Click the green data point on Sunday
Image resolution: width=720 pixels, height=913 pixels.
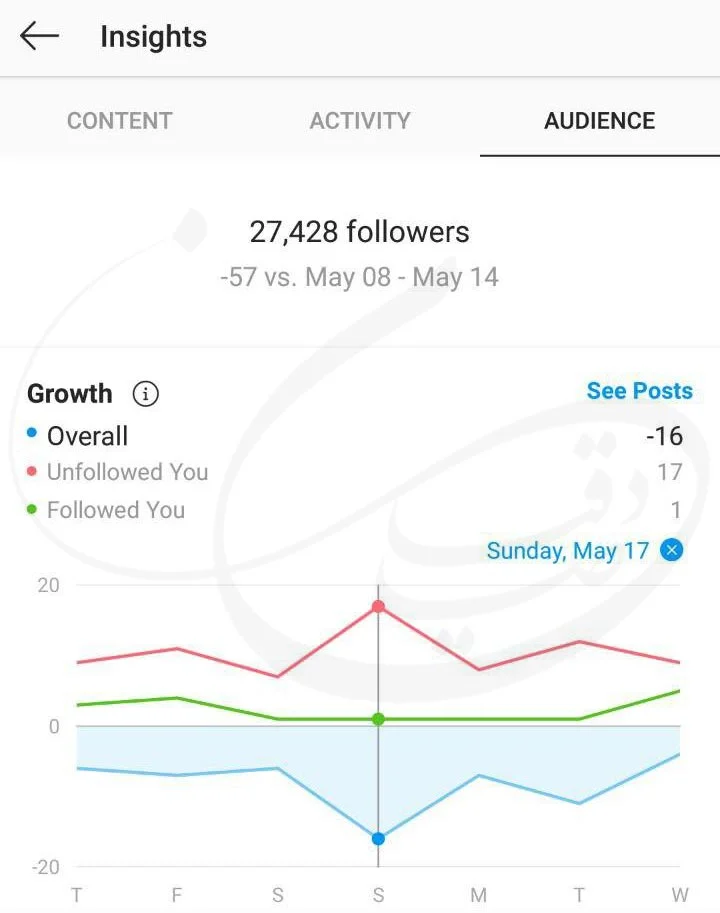click(378, 719)
